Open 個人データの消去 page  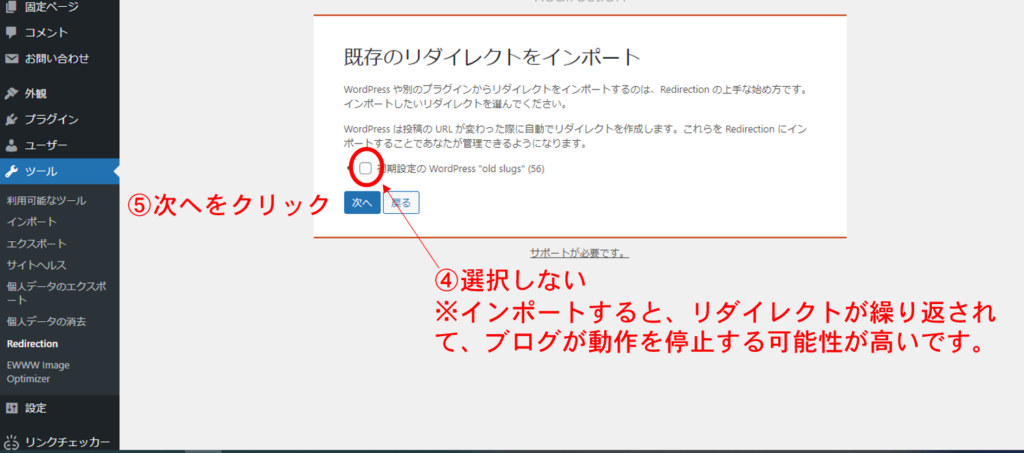46,322
